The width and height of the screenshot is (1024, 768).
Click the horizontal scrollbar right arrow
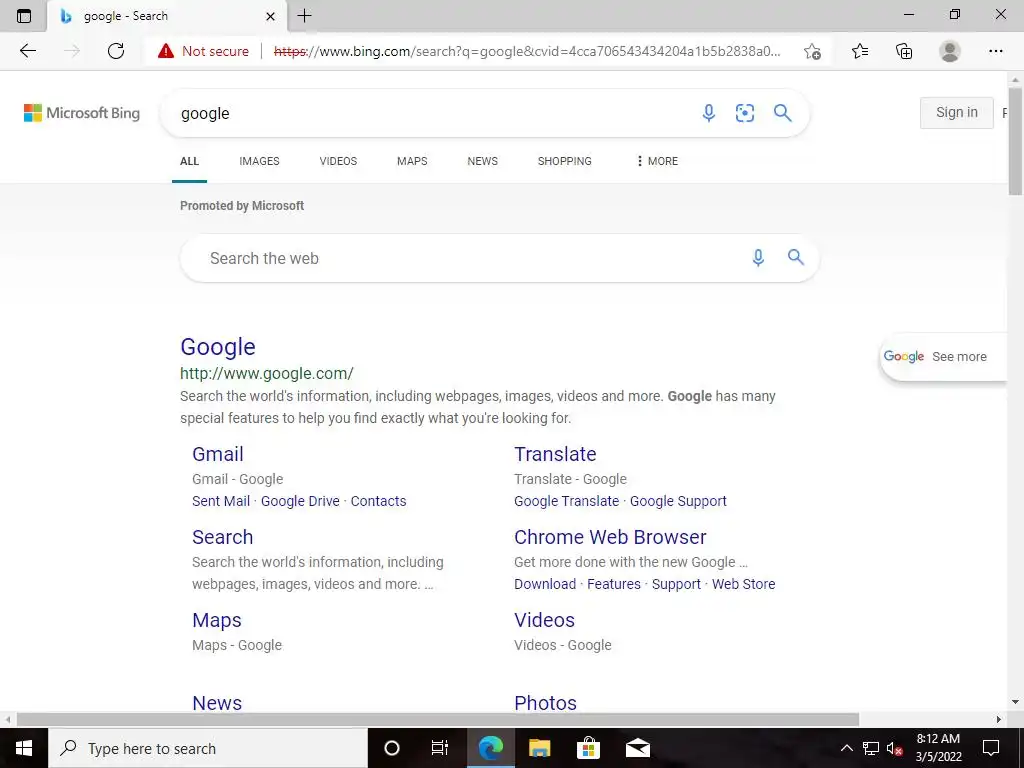tap(999, 719)
